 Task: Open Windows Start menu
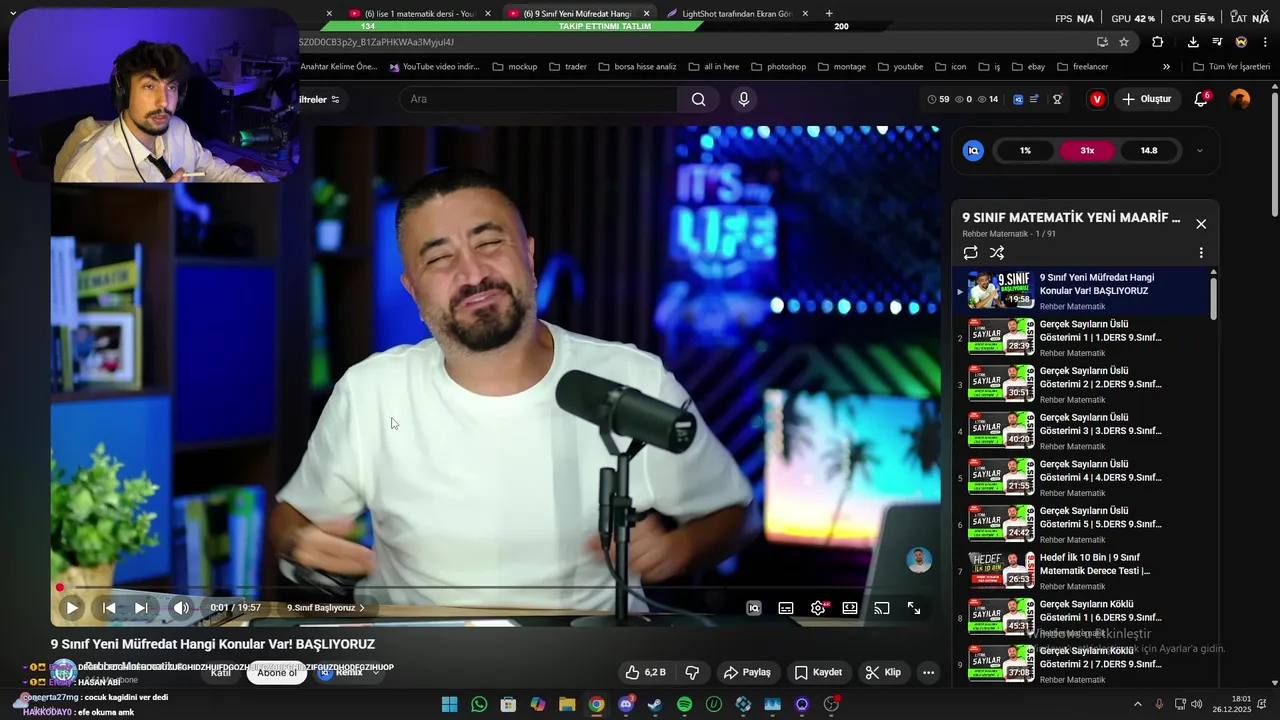point(450,704)
